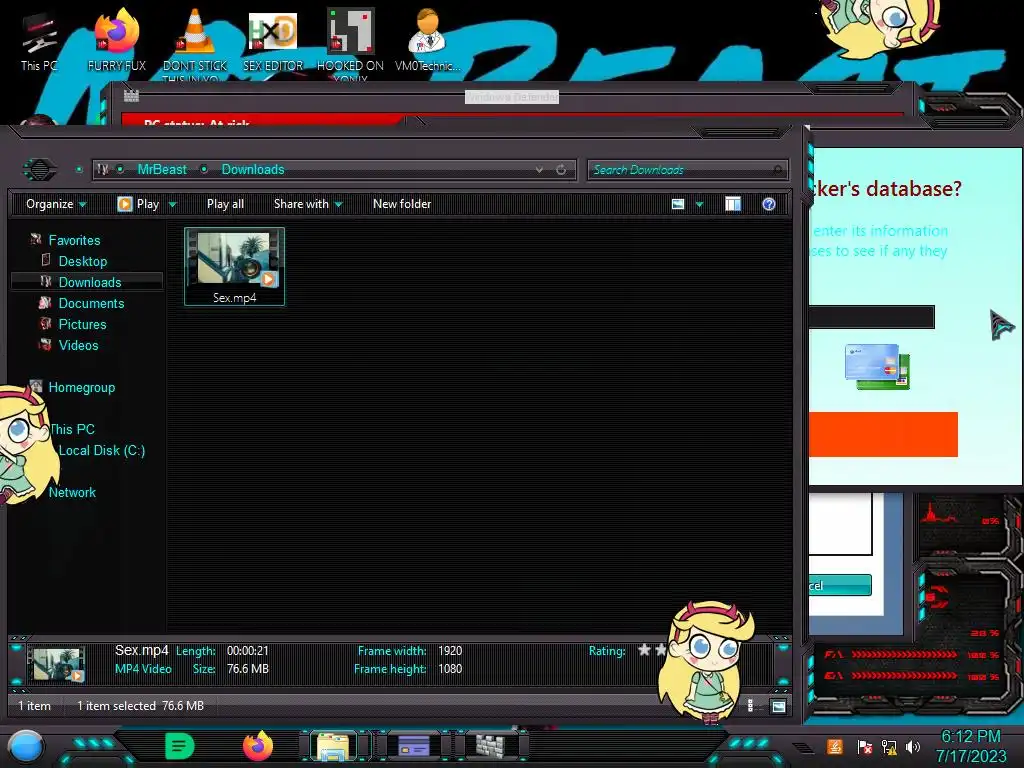Click the credit card icon in right window
Screen dimensions: 1024x768
(877, 367)
